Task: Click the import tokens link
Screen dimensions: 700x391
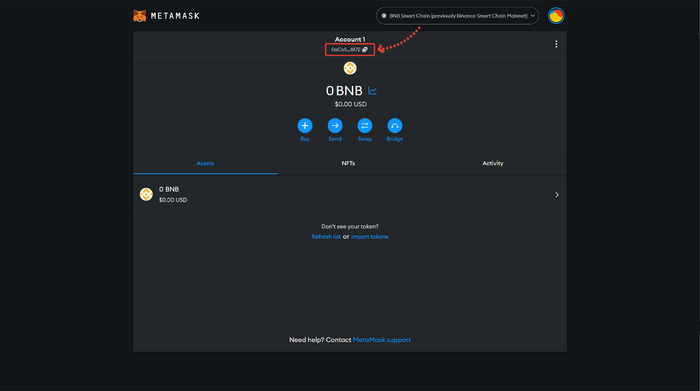Action: coord(370,237)
